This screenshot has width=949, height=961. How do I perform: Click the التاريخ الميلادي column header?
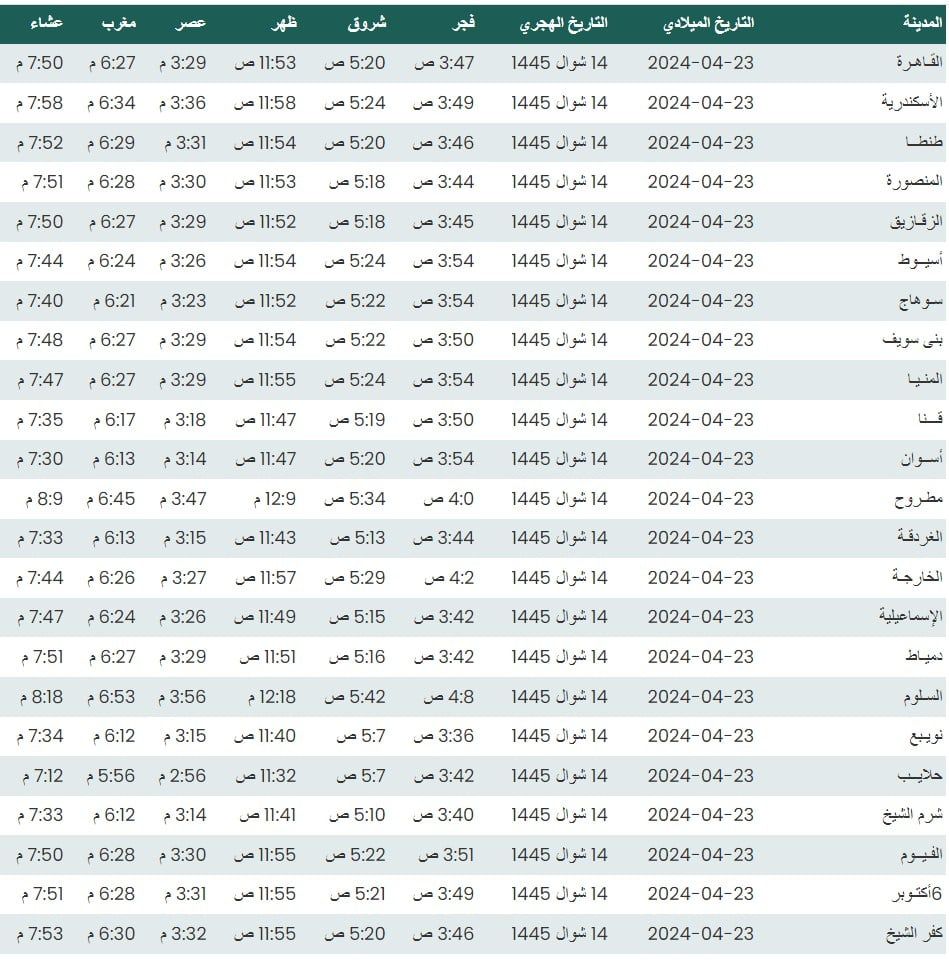click(708, 23)
